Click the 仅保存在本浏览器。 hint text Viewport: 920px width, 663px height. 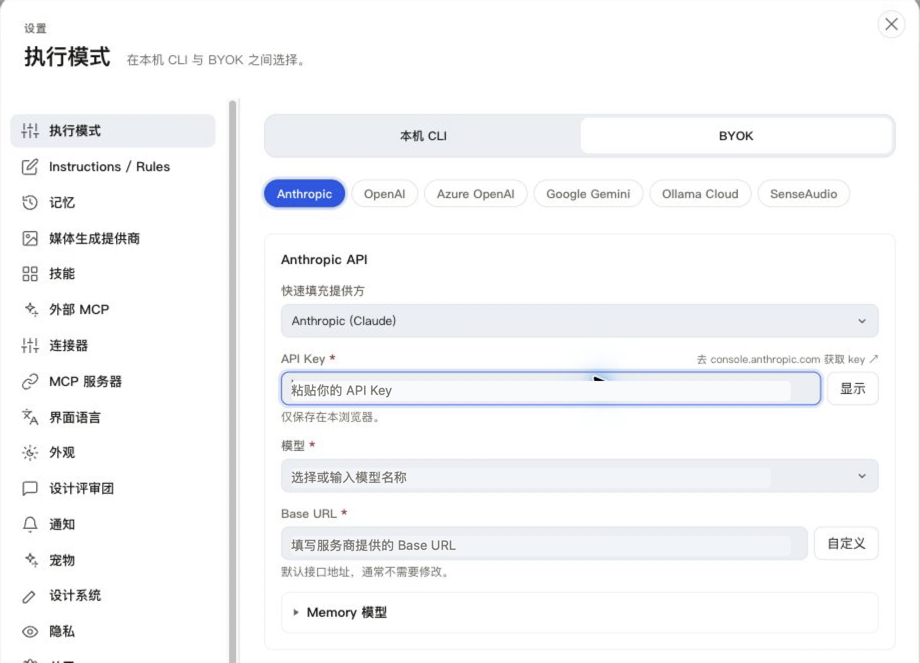coord(332,417)
